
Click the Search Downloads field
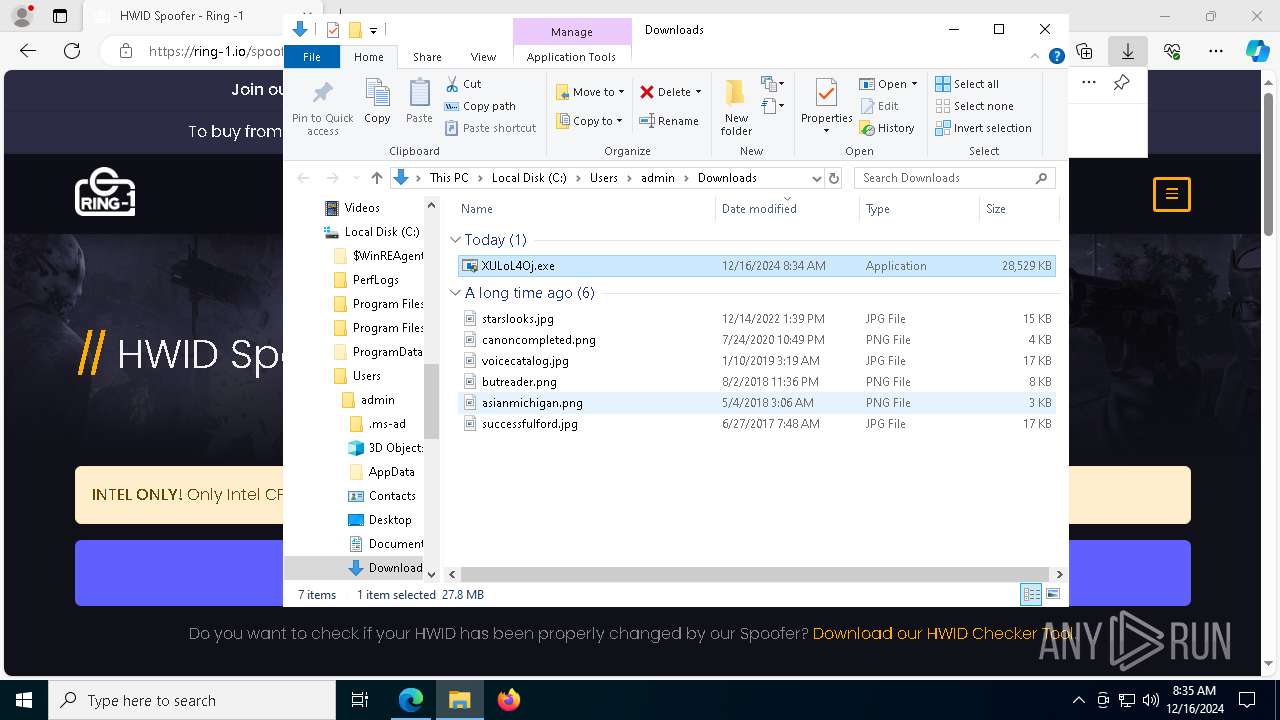954,178
